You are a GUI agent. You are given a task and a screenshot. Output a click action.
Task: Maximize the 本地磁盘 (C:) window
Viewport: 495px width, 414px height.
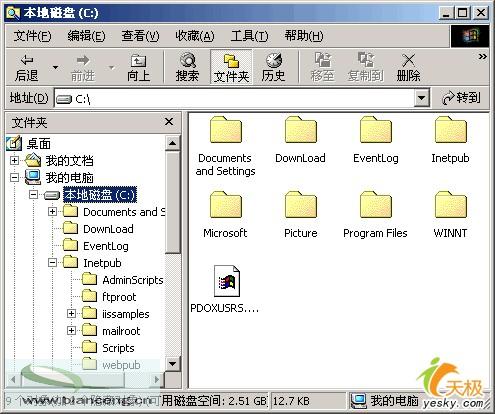(463, 13)
